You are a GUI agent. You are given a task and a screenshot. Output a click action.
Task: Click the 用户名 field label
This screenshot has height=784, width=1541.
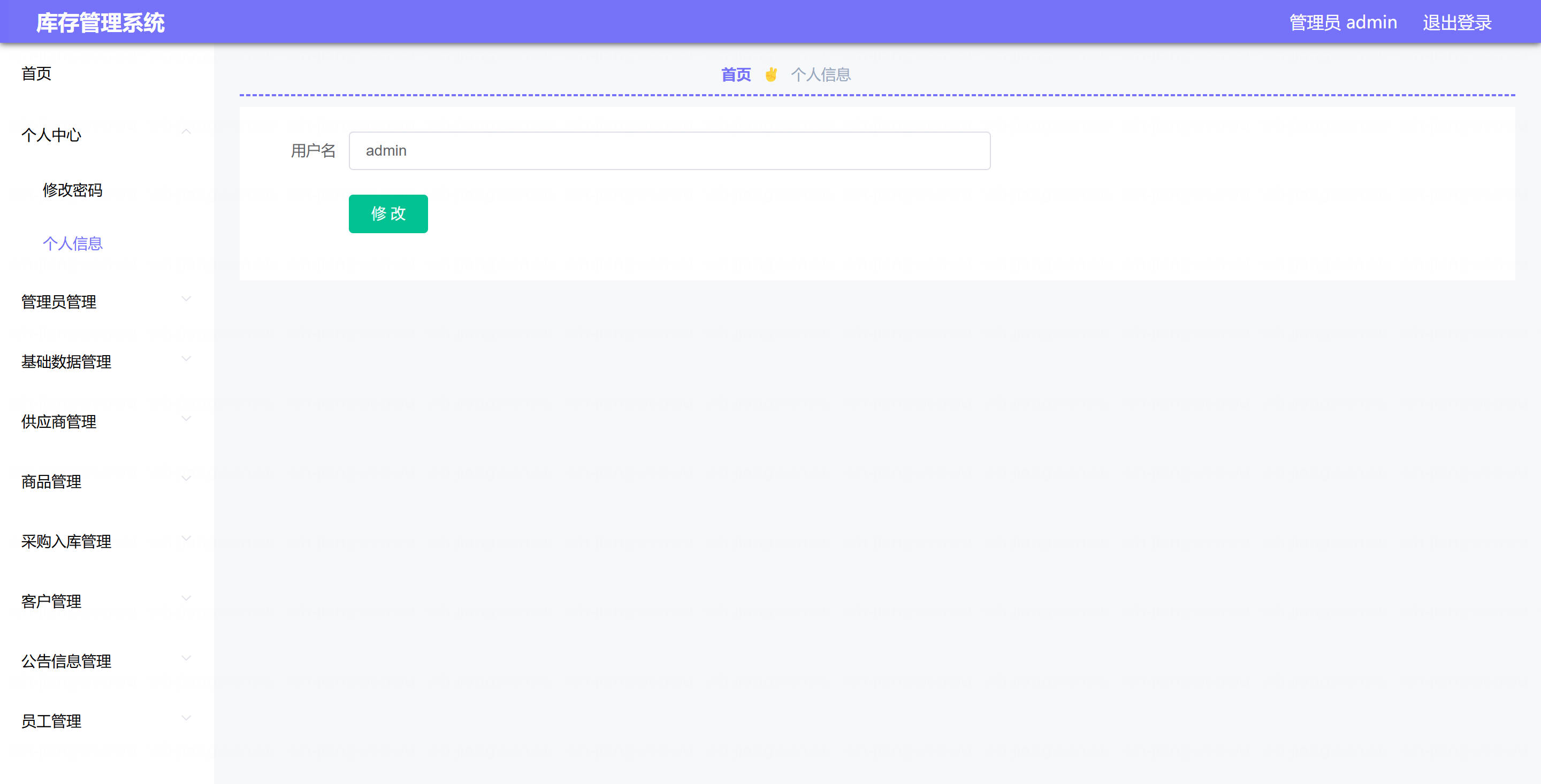pos(313,151)
